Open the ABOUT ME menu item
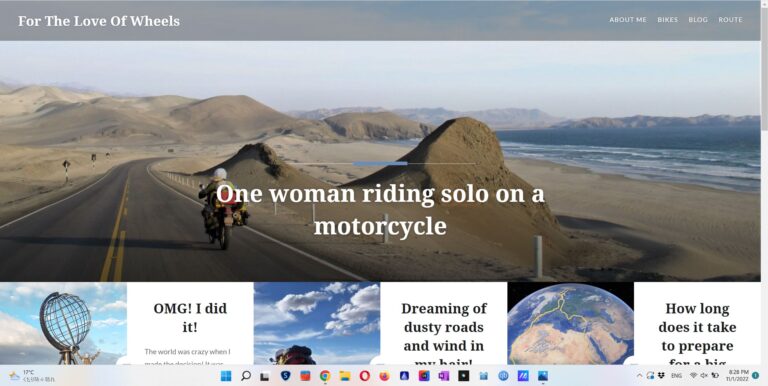Viewport: 768px width, 386px height. click(628, 20)
